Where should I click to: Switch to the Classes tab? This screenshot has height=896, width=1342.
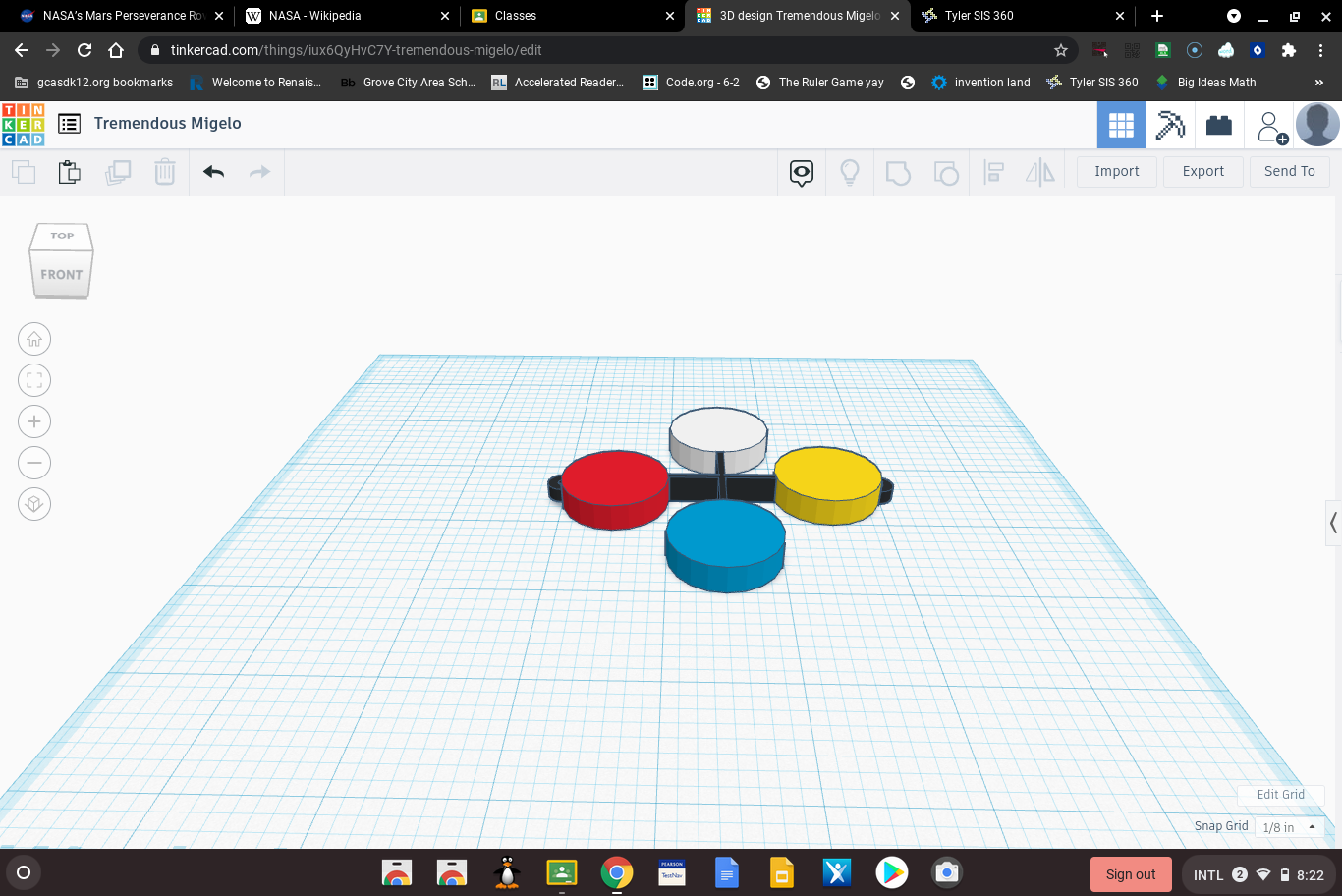click(572, 16)
